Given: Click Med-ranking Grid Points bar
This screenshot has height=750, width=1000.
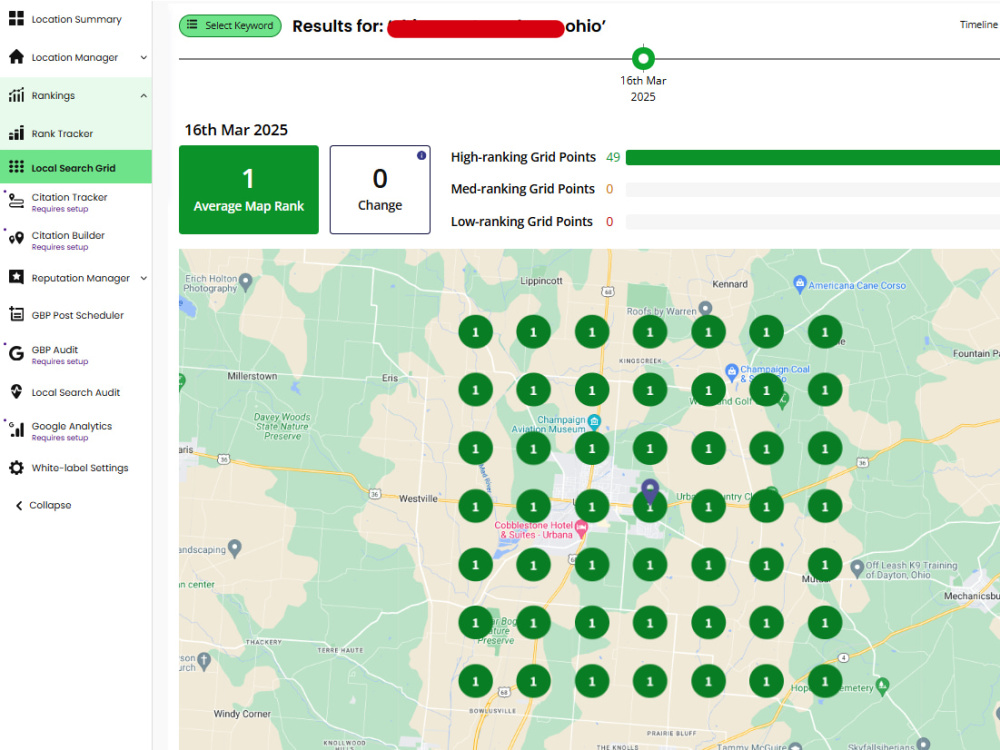Looking at the screenshot, I should pyautogui.click(x=812, y=189).
